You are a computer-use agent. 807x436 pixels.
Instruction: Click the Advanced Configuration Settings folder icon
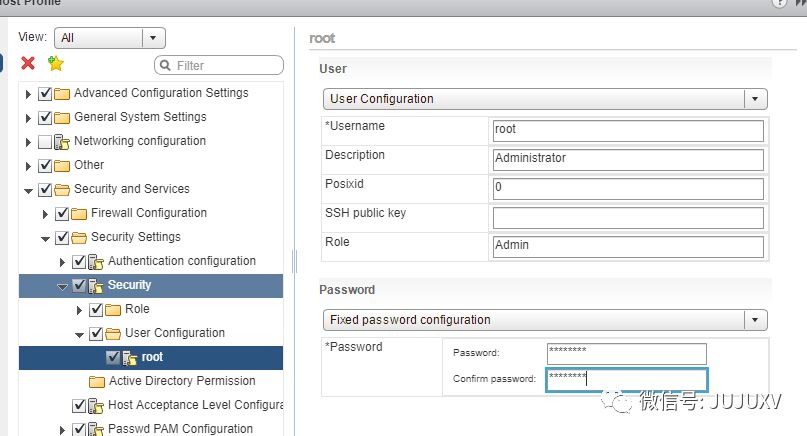pyautogui.click(x=62, y=93)
